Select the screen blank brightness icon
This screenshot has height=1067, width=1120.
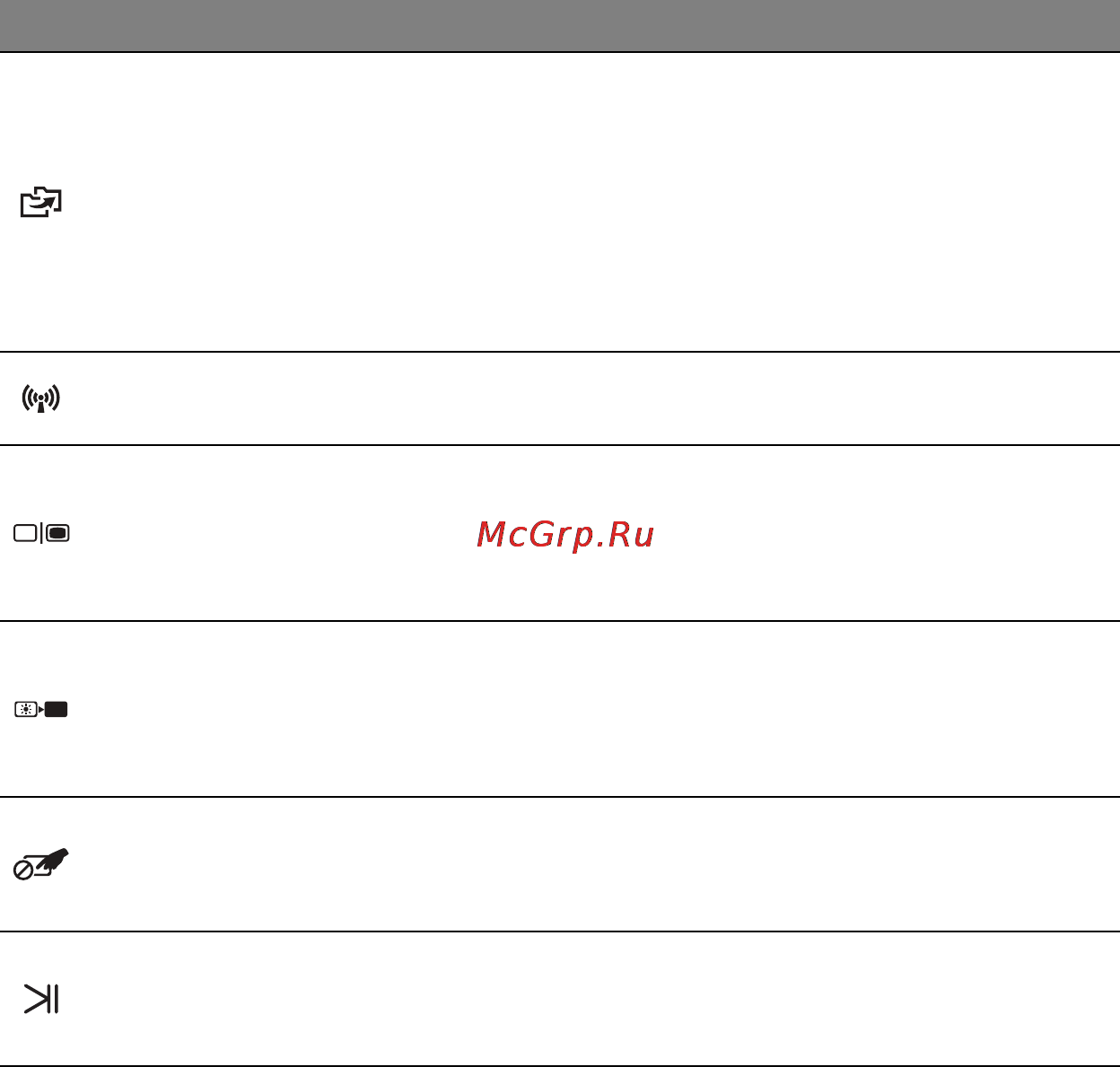41,710
